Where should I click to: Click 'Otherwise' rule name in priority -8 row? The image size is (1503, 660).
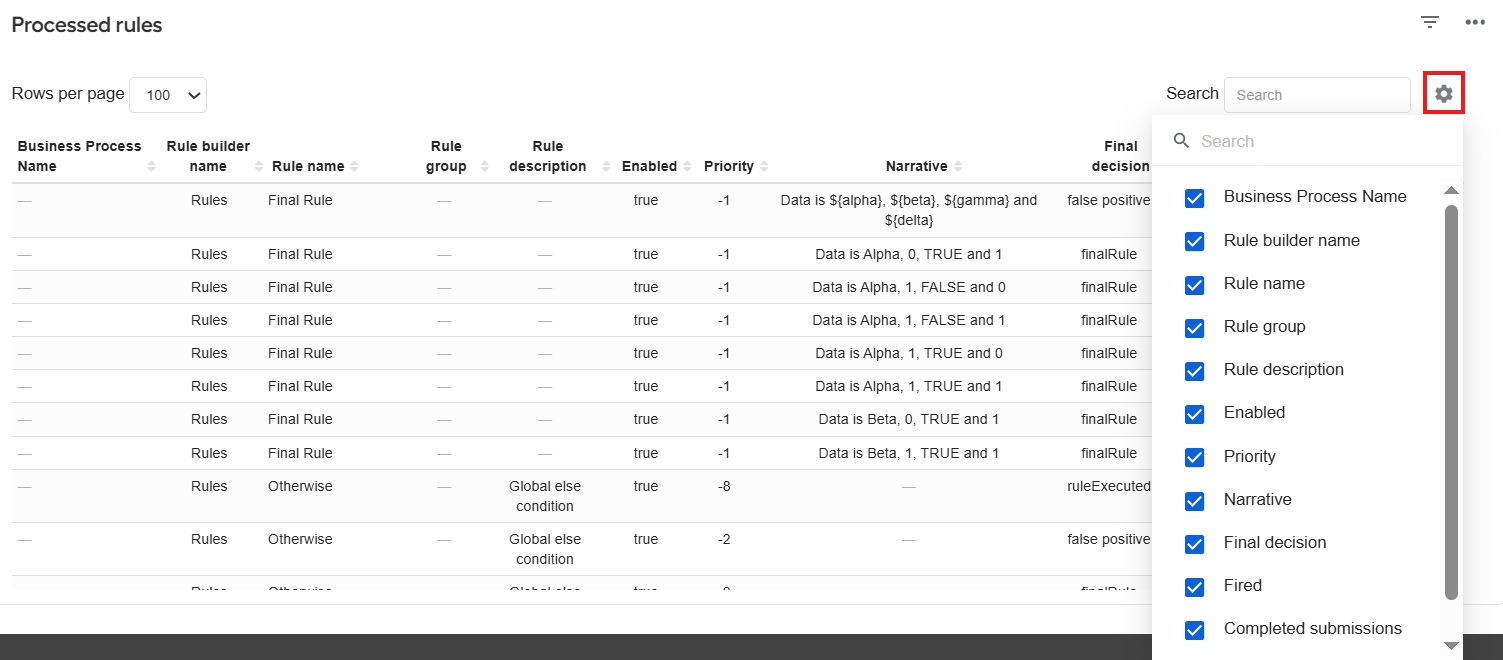300,486
